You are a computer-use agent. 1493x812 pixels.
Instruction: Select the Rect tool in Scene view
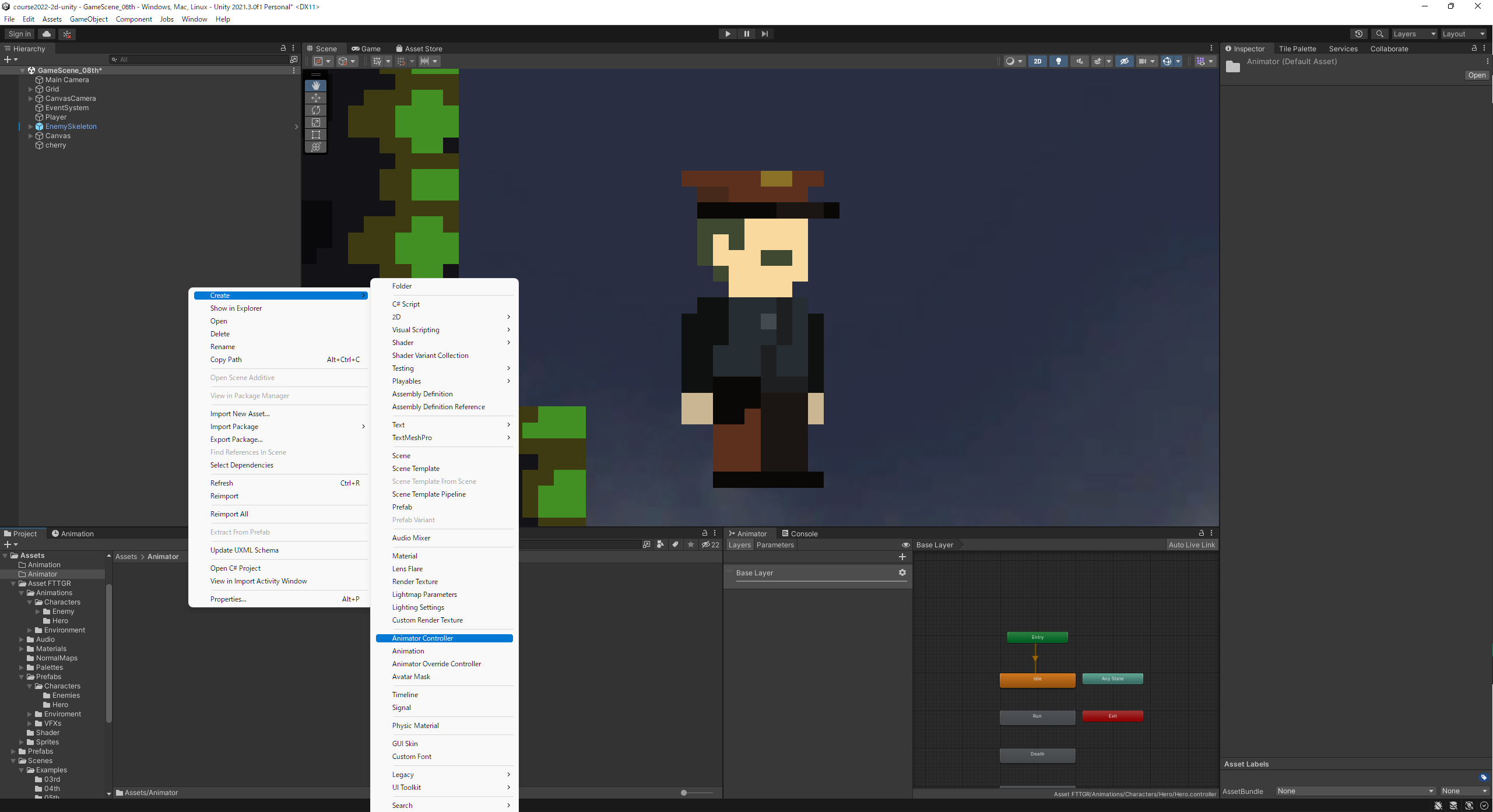315,135
